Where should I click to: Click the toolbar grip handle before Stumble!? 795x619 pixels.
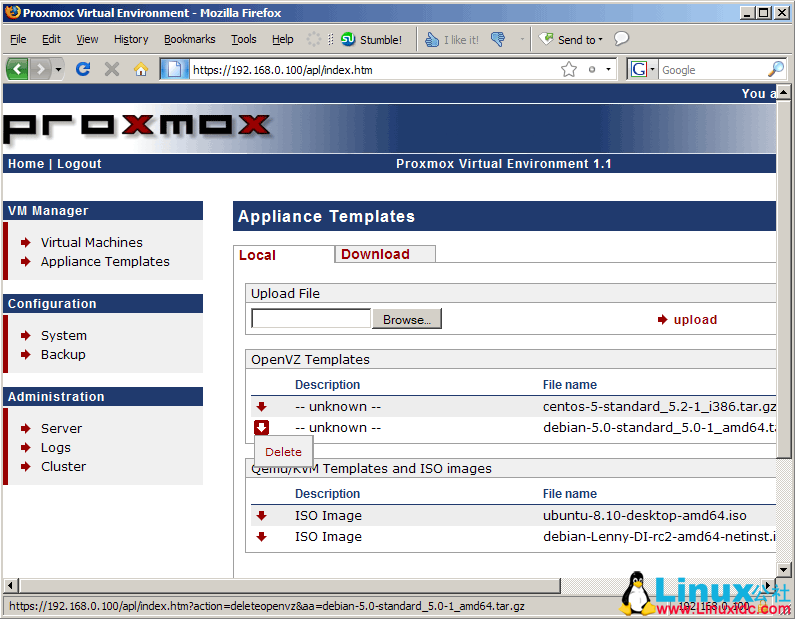[x=331, y=39]
